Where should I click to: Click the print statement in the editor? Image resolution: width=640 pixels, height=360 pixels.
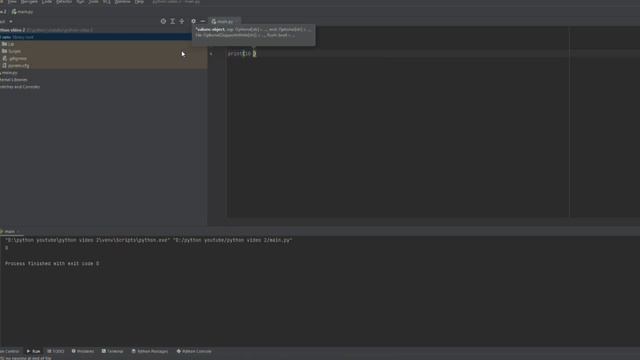[242, 53]
